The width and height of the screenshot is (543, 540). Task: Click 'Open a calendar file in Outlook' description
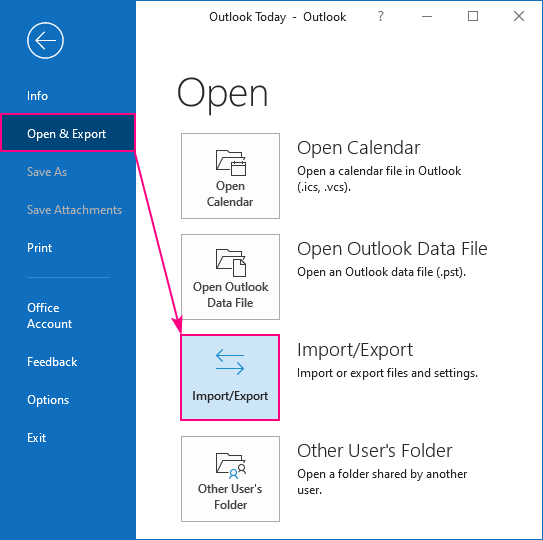pyautogui.click(x=379, y=179)
